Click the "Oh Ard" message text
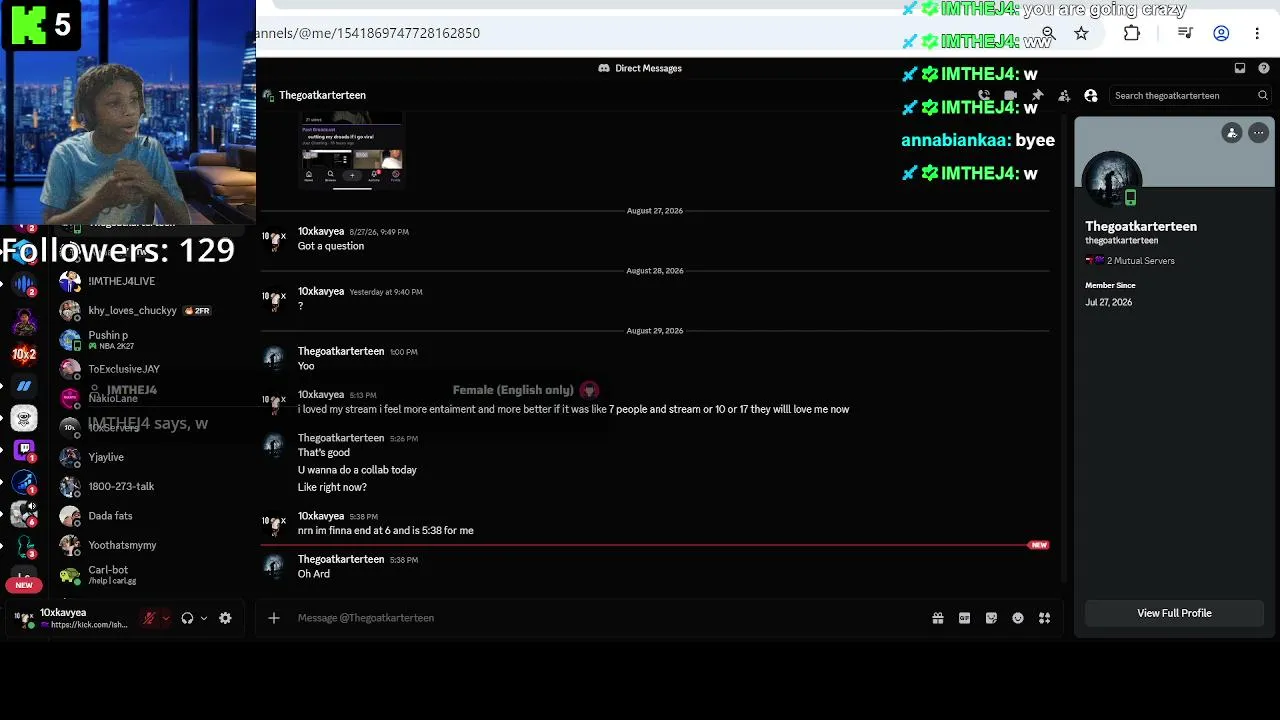Viewport: 1280px width, 720px height. [x=314, y=574]
